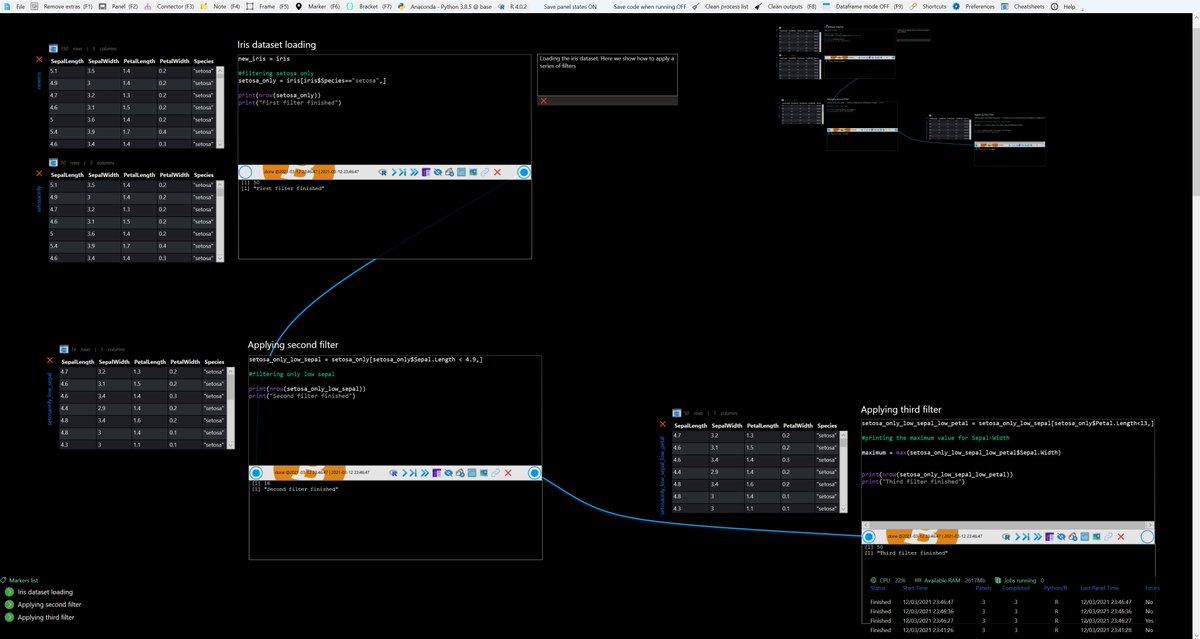This screenshot has width=1200, height=639.
Task: Add a Marker (F6)
Action: point(319,6)
